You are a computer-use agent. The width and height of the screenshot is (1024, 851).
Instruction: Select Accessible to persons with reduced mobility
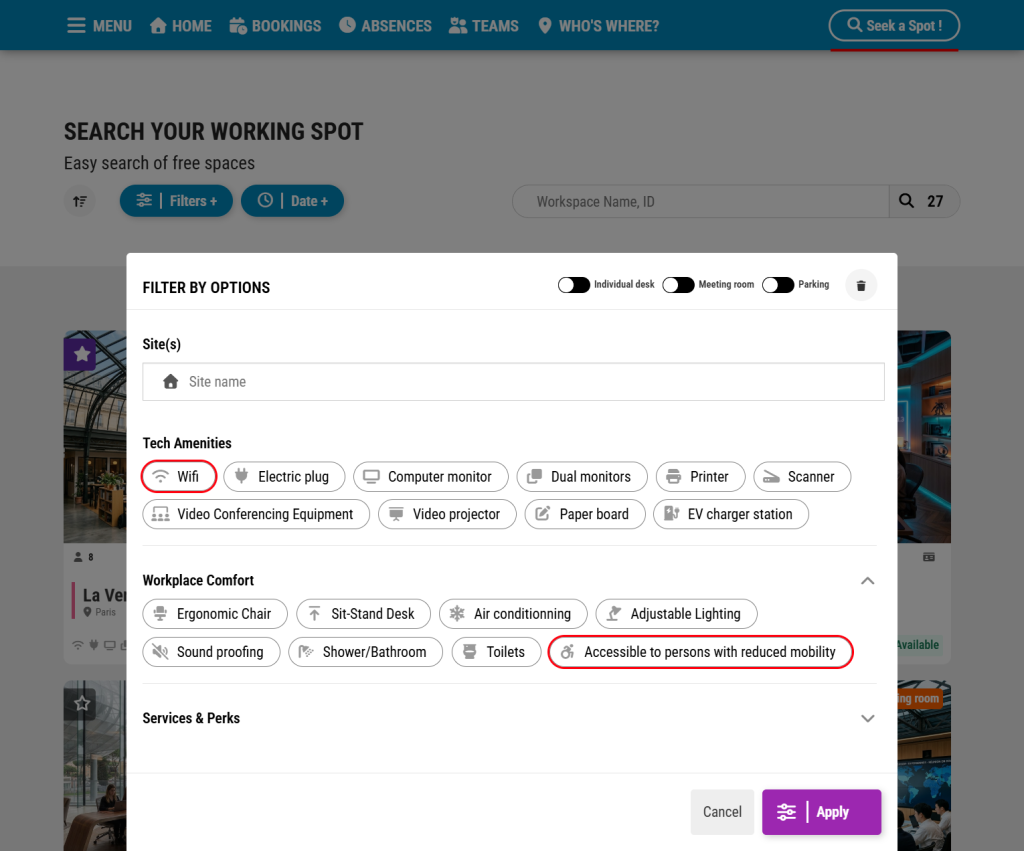coord(701,652)
